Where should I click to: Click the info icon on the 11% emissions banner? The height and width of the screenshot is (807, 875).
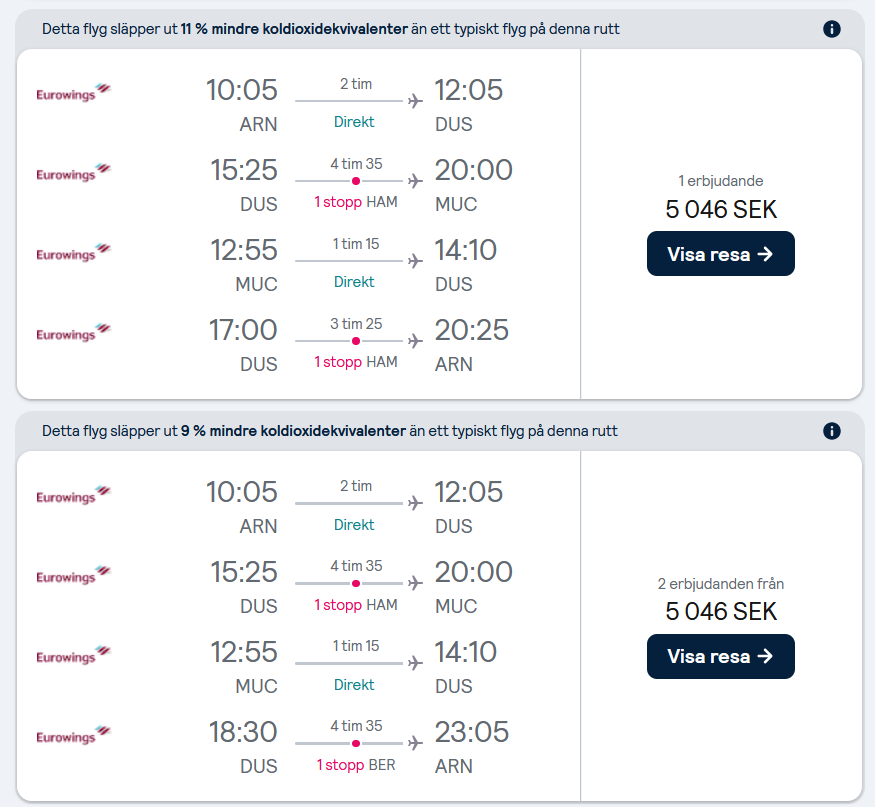click(x=831, y=29)
